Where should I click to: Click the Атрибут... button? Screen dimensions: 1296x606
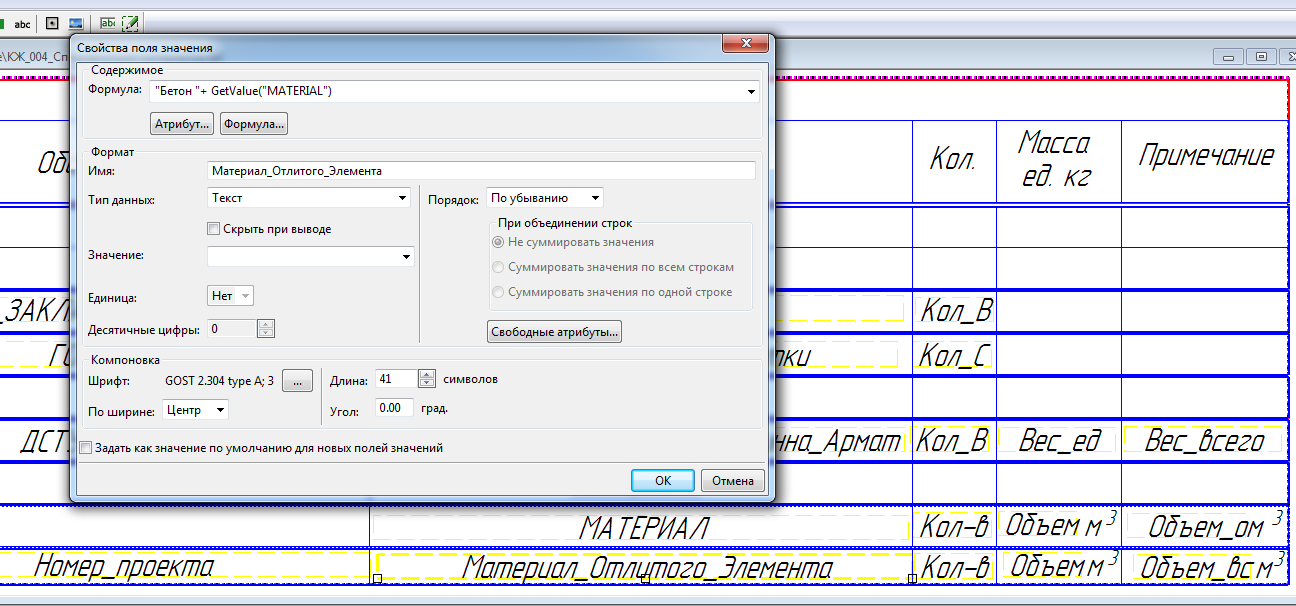[x=182, y=124]
